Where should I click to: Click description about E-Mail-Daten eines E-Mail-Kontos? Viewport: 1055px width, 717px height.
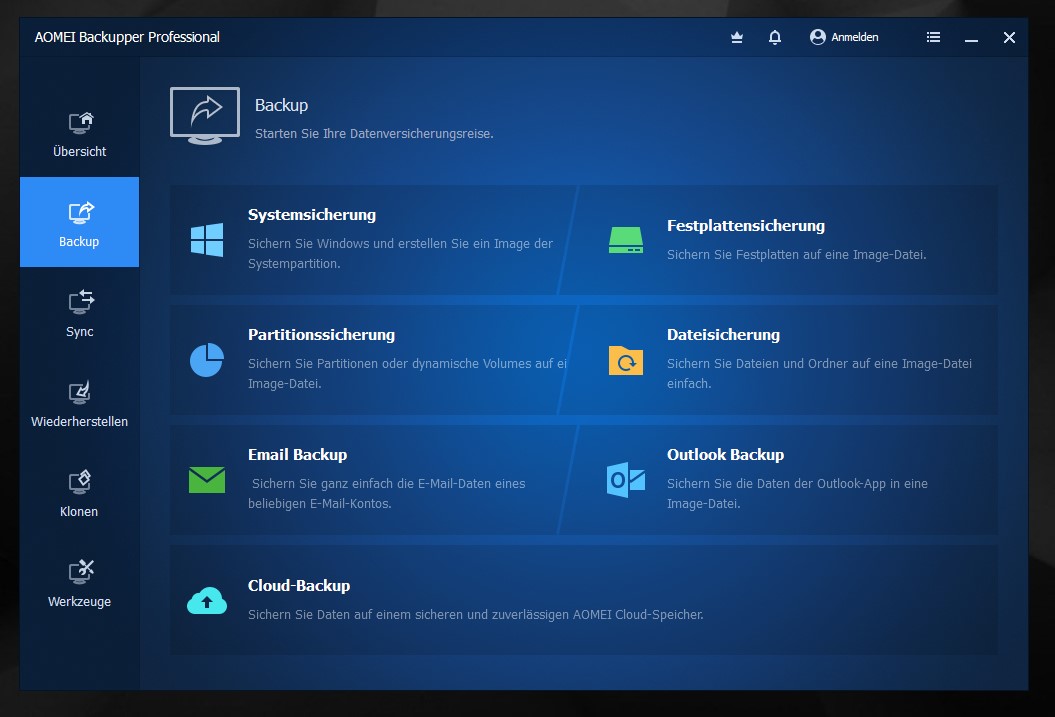click(387, 494)
